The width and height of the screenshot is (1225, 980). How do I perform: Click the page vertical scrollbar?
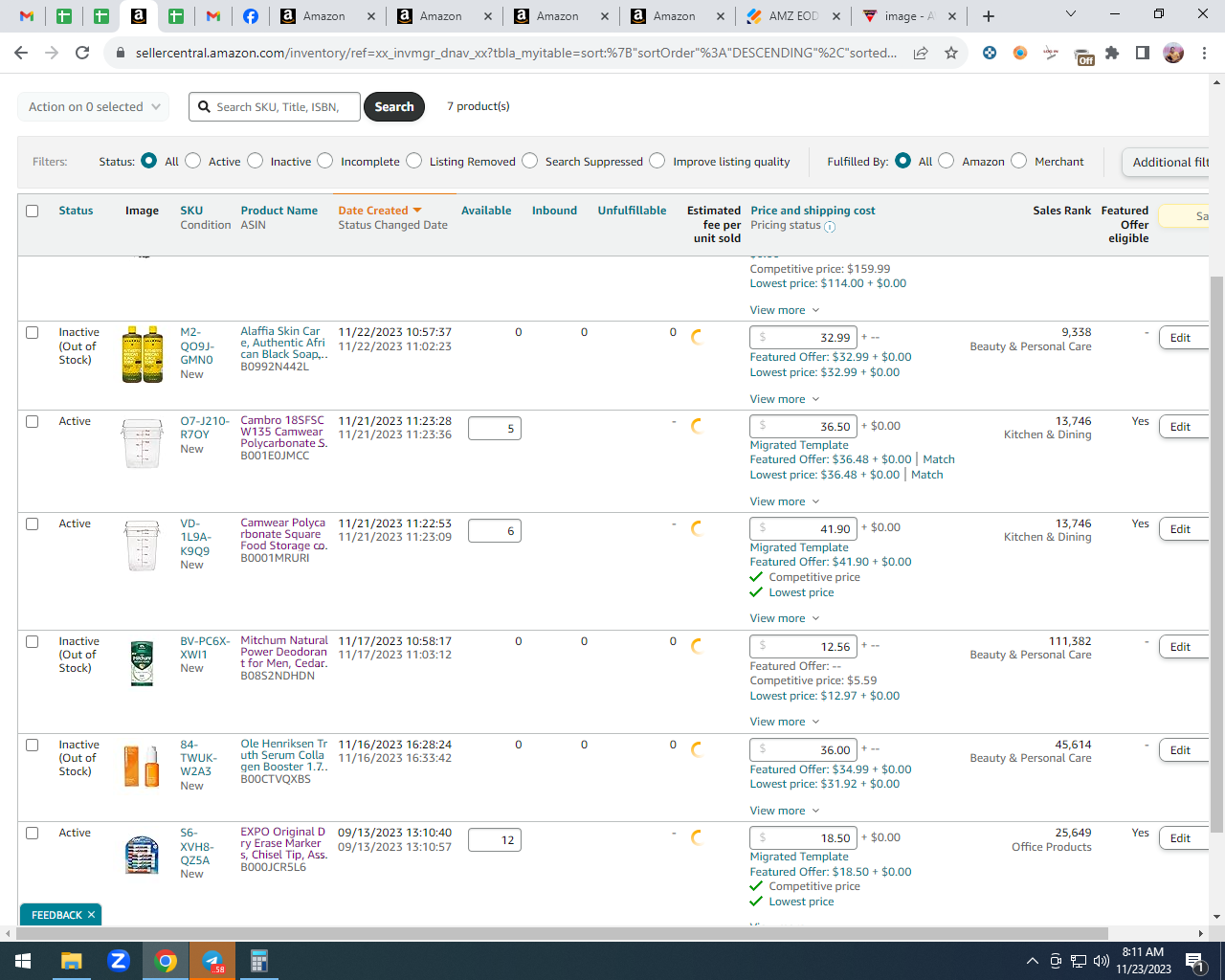coord(1217,555)
